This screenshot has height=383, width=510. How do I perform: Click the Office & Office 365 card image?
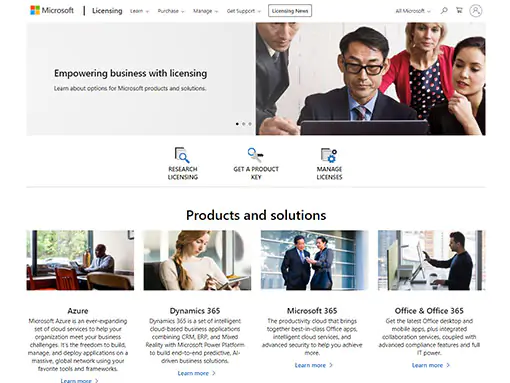tap(432, 260)
